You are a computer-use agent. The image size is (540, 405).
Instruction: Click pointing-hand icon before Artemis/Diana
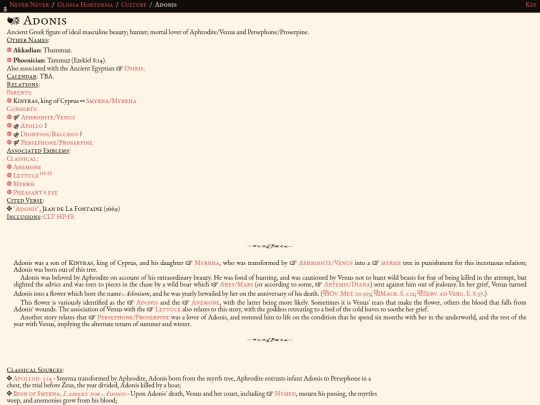point(318,284)
